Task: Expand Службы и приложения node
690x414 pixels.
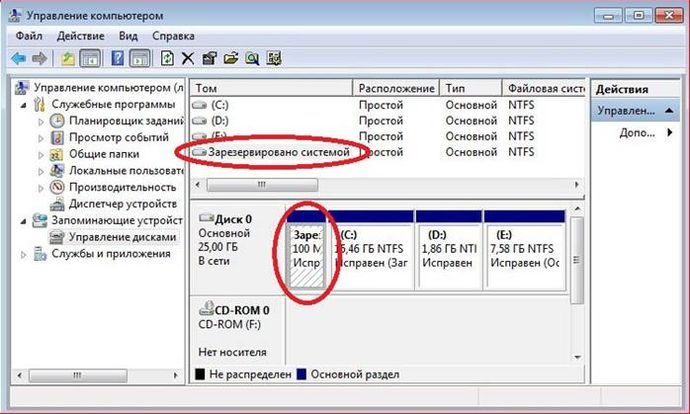Action: pos(23,254)
